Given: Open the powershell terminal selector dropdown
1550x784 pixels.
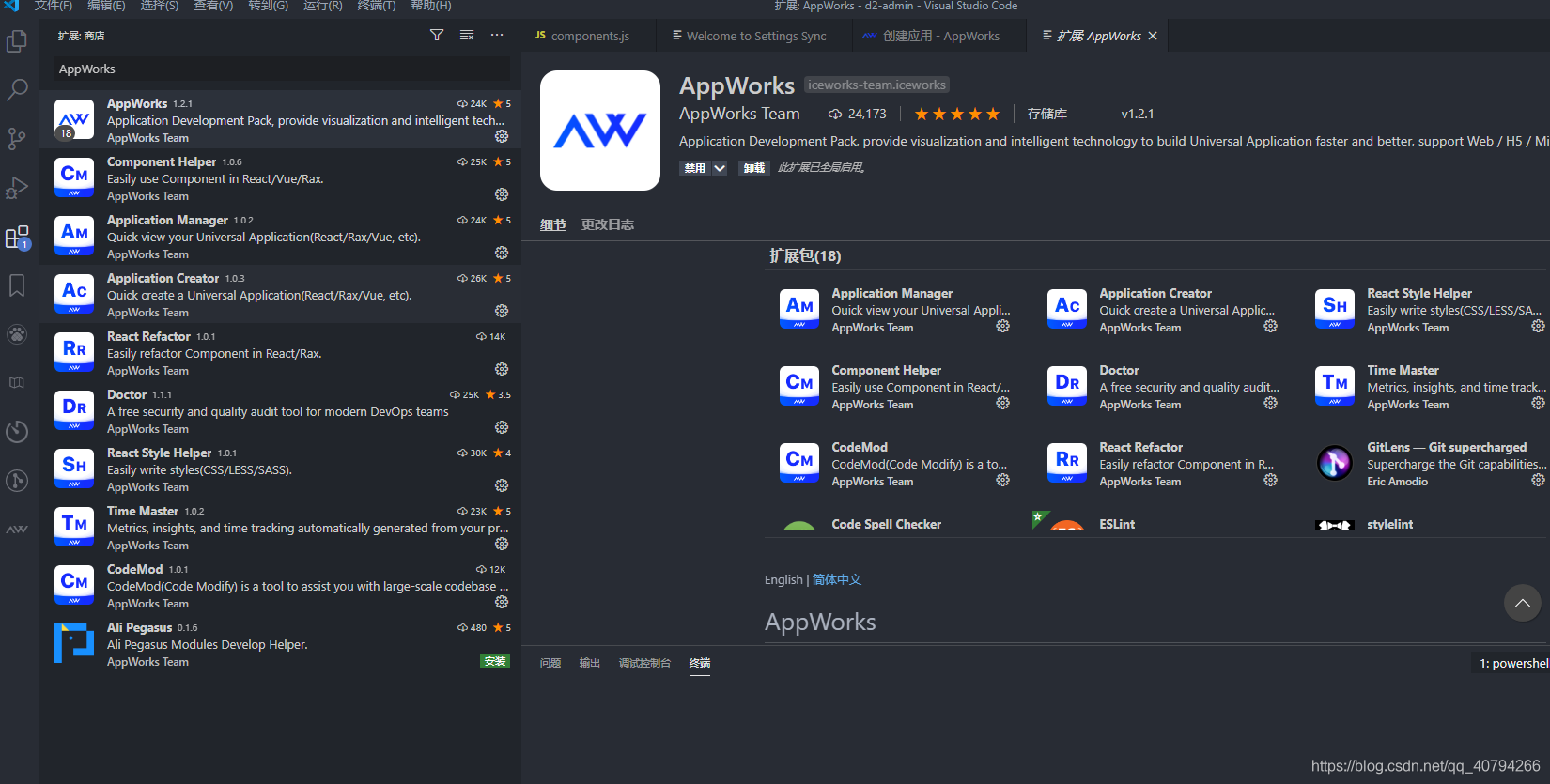Looking at the screenshot, I should (1513, 663).
